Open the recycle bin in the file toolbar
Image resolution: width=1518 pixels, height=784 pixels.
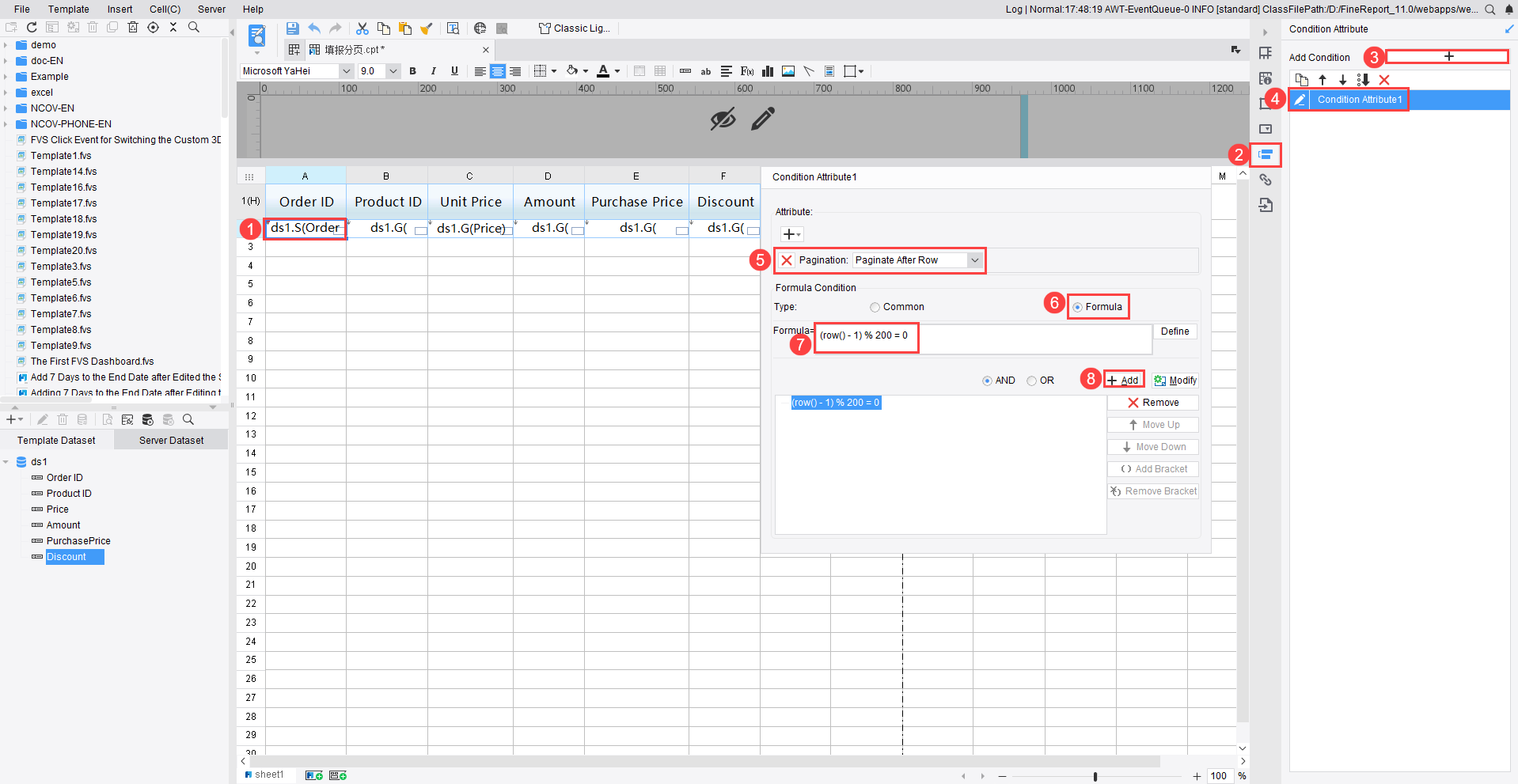133,27
